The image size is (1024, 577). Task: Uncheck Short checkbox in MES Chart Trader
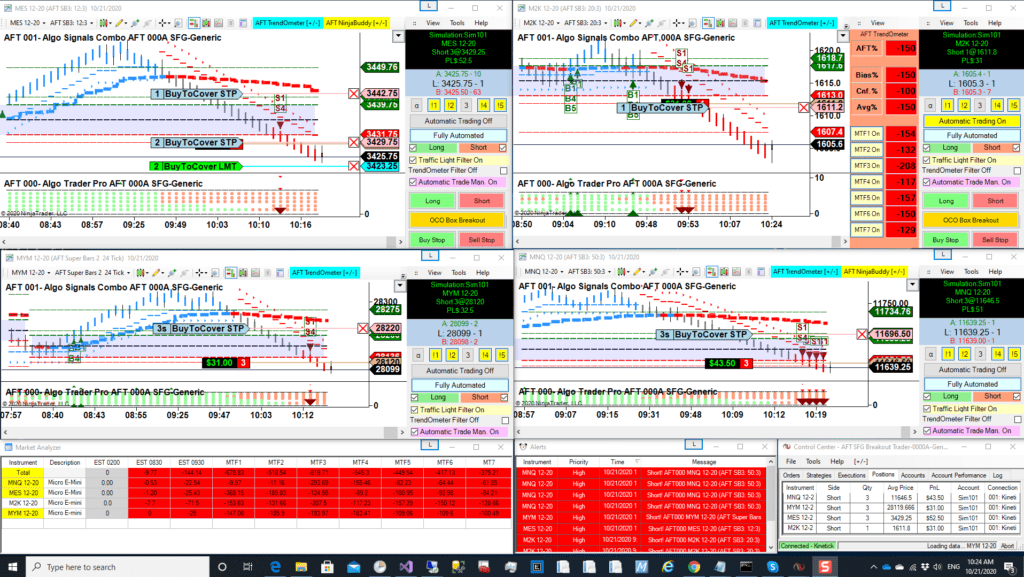click(503, 148)
